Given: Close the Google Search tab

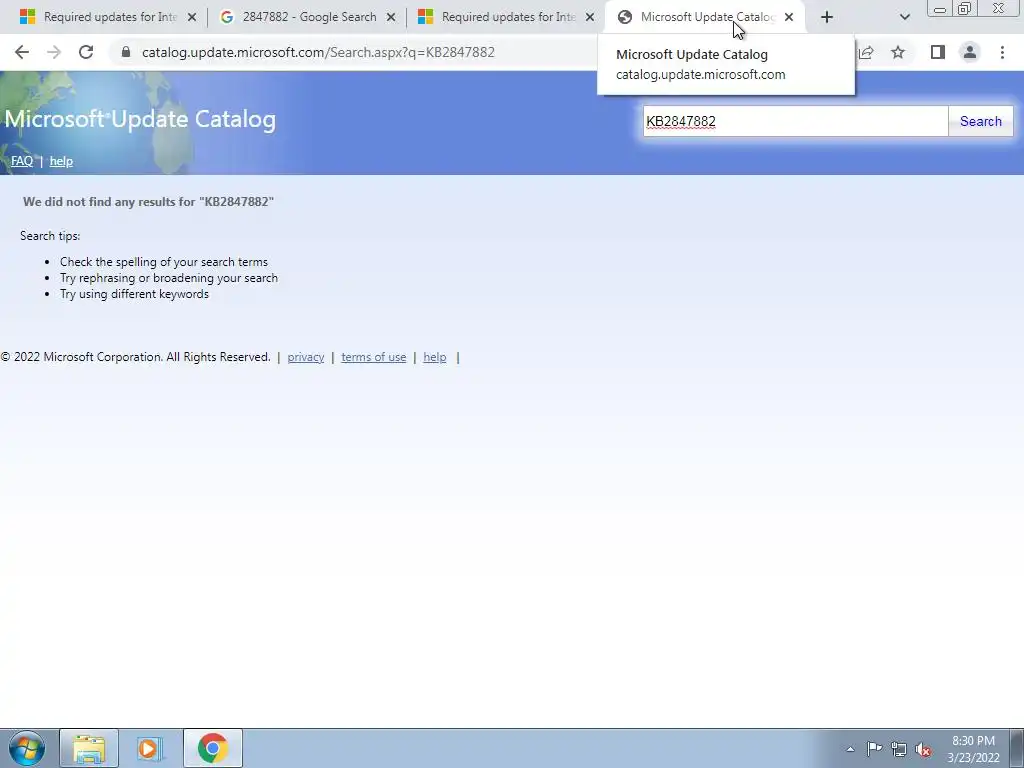Looking at the screenshot, I should click(391, 18).
